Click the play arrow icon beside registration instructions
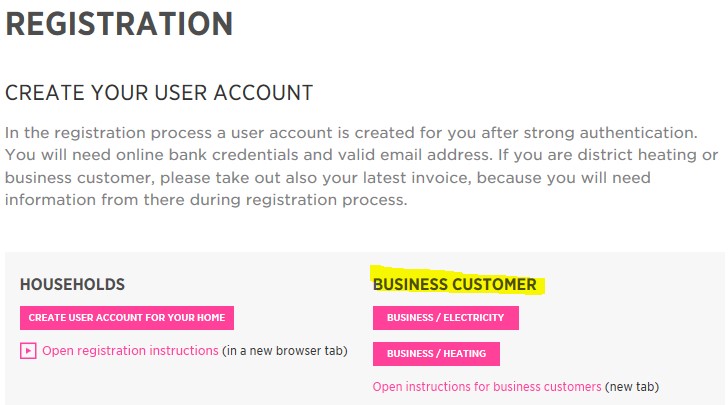728x405 pixels. tap(28, 351)
